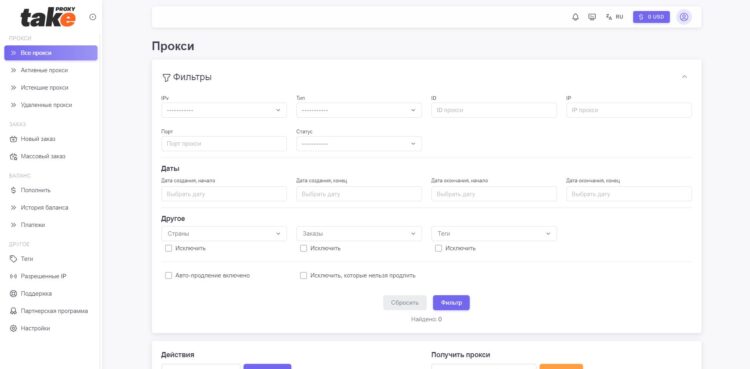
Task: Click the Найдено: 0 text
Action: 426,319
